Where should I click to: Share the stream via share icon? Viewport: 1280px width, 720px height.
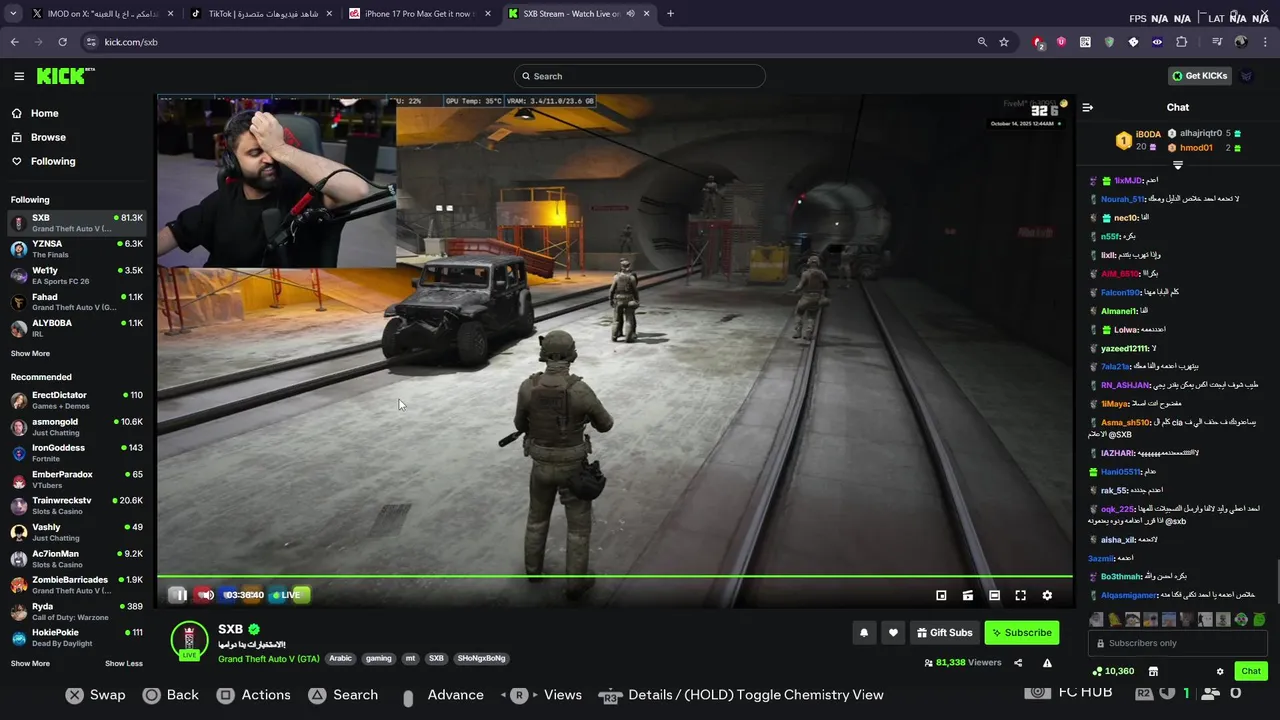tap(1018, 662)
